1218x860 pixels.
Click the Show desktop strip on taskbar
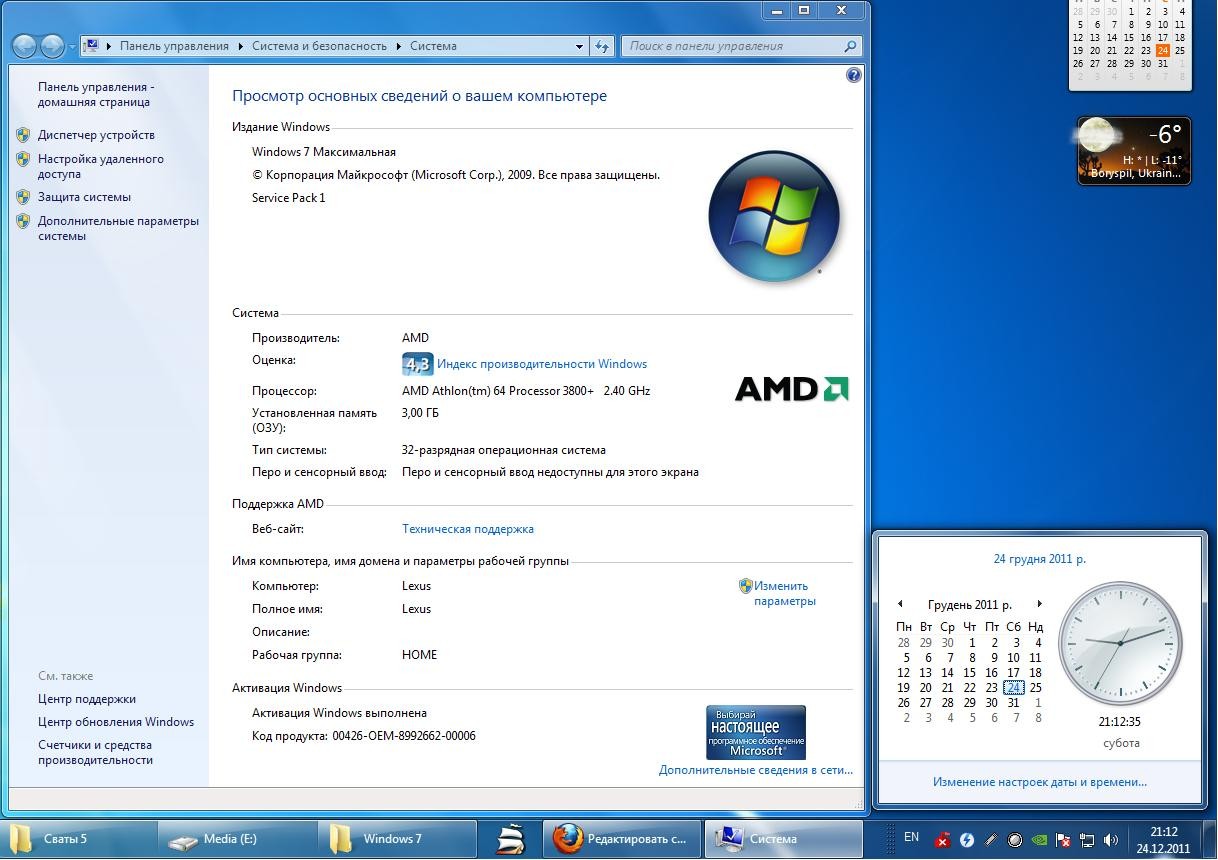(x=1210, y=839)
